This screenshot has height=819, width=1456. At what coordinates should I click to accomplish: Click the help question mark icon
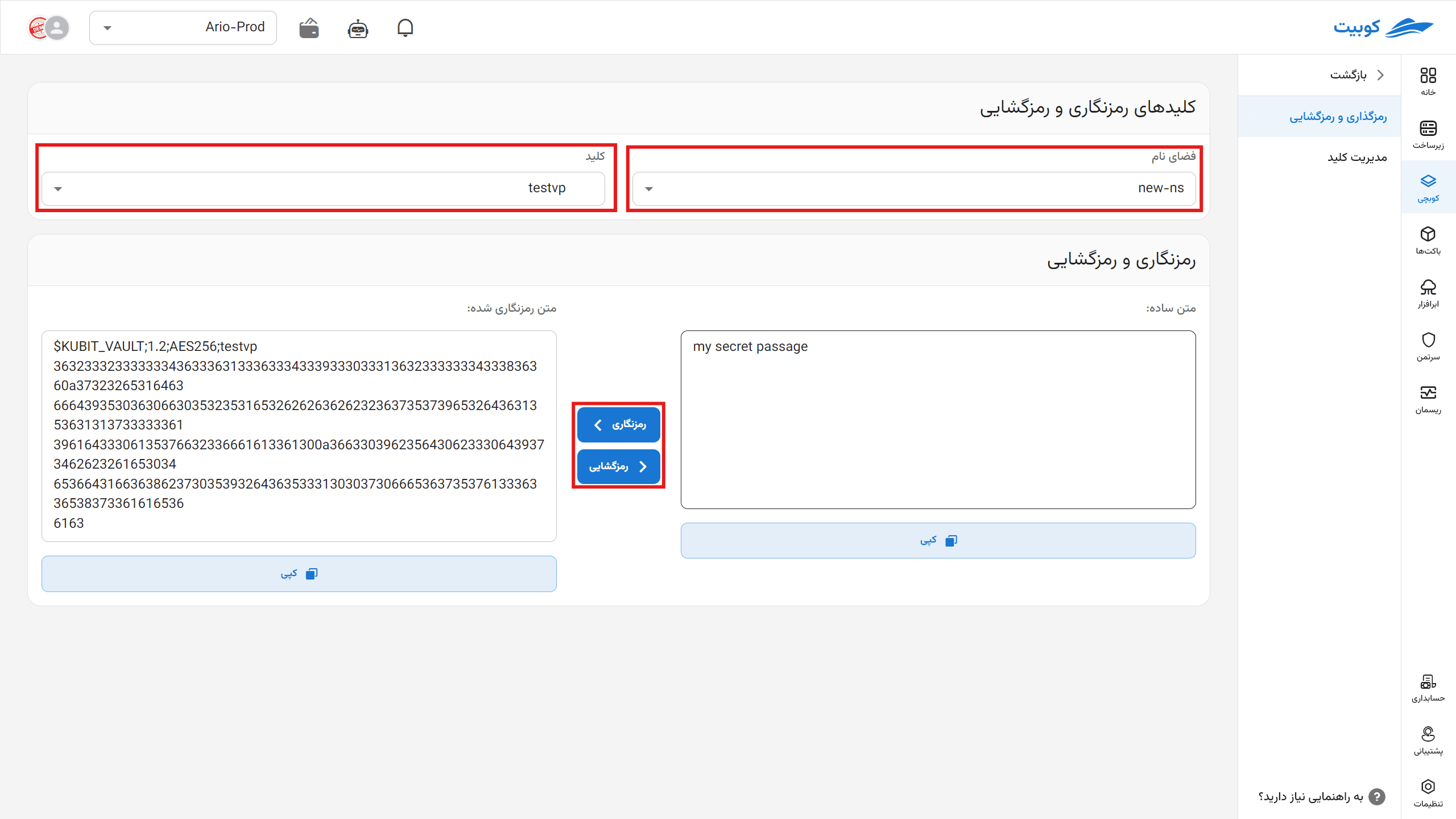point(1376,797)
